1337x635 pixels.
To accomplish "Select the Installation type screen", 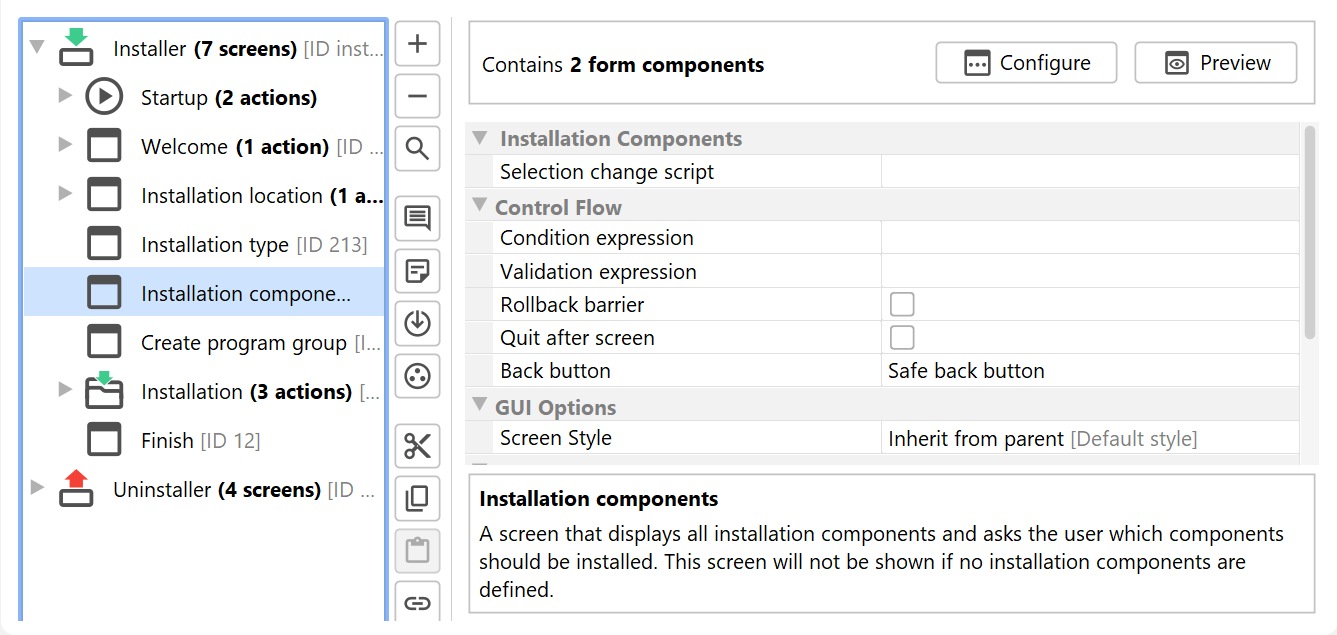I will click(x=214, y=245).
